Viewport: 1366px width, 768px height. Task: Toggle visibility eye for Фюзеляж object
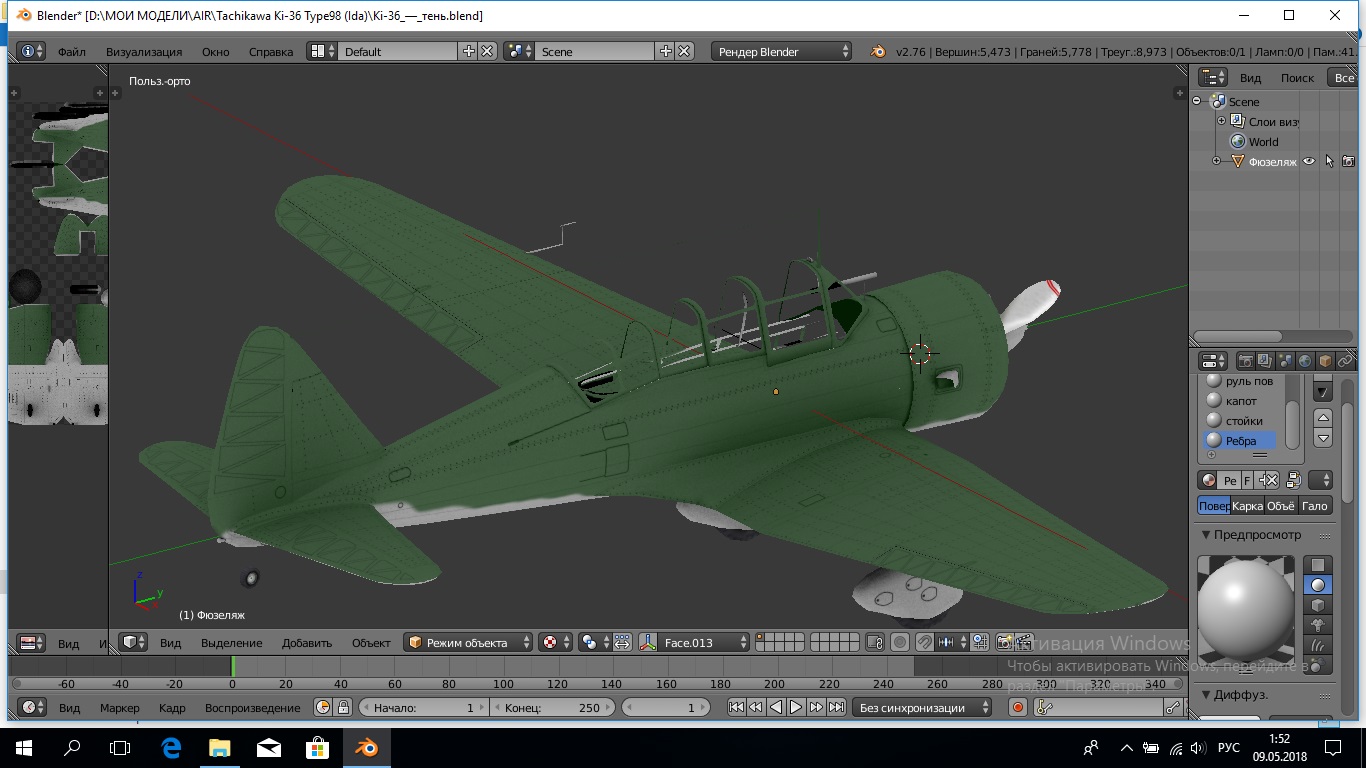[1309, 161]
